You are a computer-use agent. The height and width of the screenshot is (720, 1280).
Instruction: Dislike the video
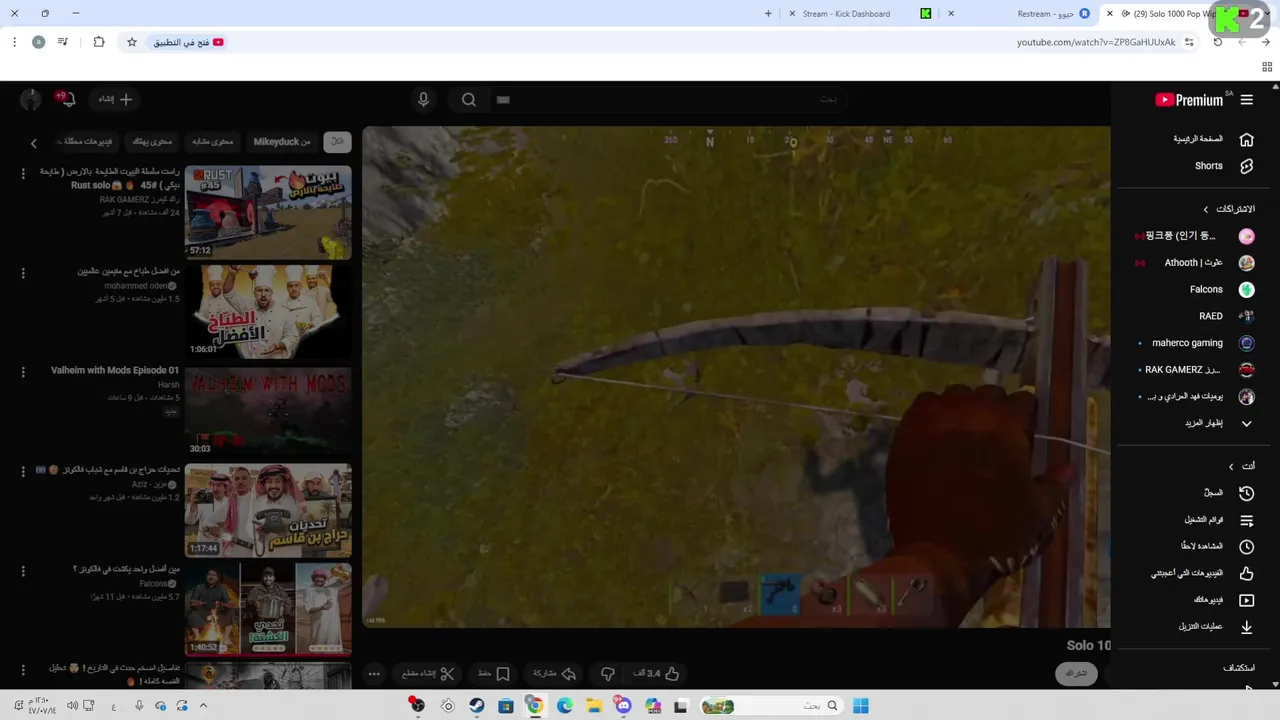coord(607,674)
